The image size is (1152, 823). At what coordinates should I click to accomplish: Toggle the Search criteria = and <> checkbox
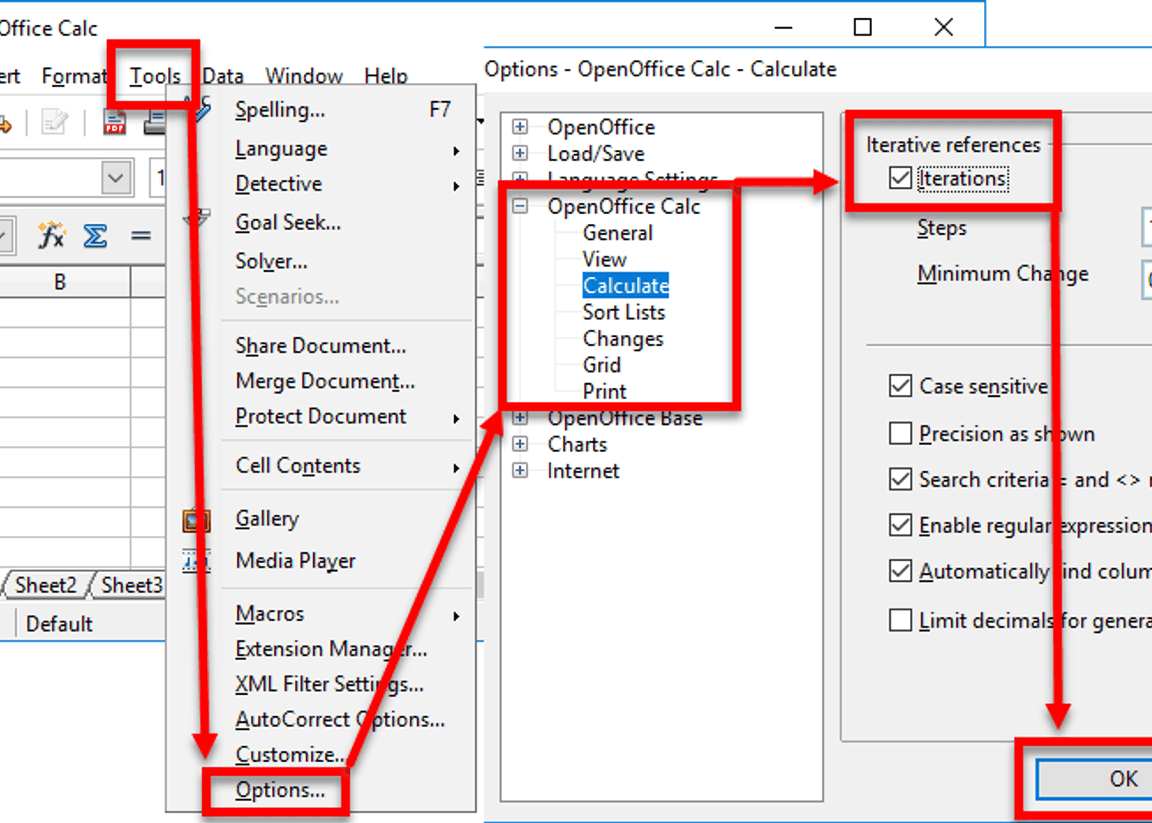tap(900, 480)
